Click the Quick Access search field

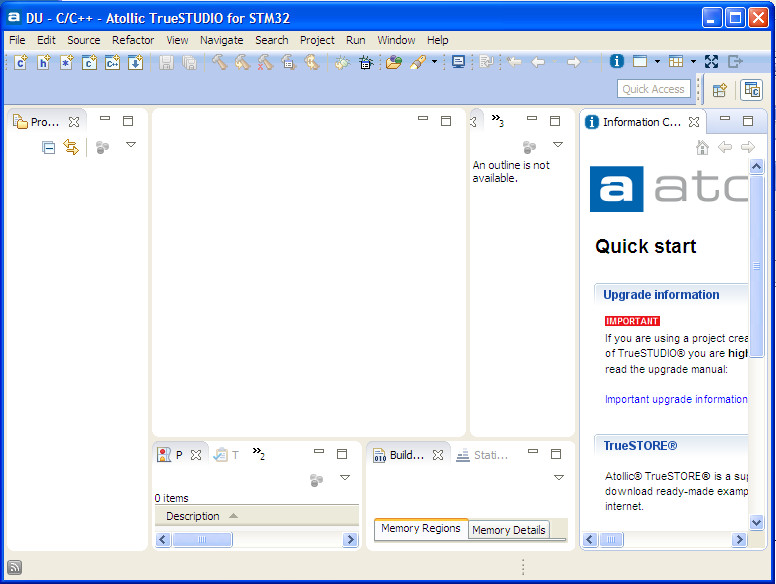[653, 89]
